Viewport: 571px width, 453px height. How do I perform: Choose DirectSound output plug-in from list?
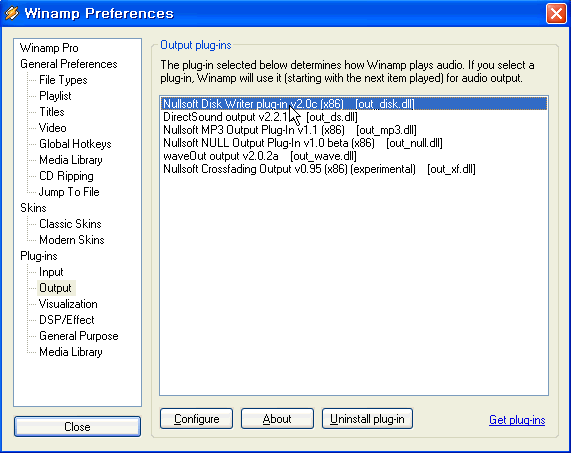click(x=260, y=117)
